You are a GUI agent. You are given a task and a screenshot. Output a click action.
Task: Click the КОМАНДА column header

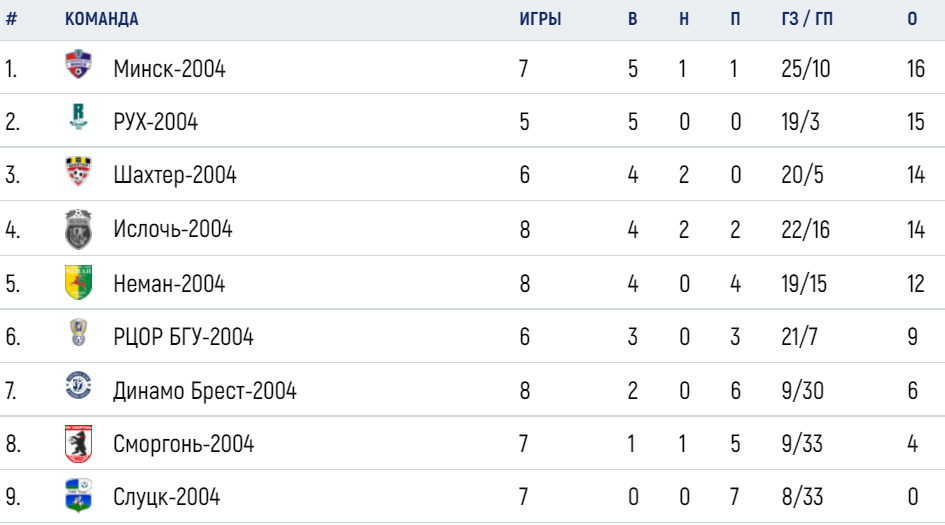pyautogui.click(x=102, y=19)
